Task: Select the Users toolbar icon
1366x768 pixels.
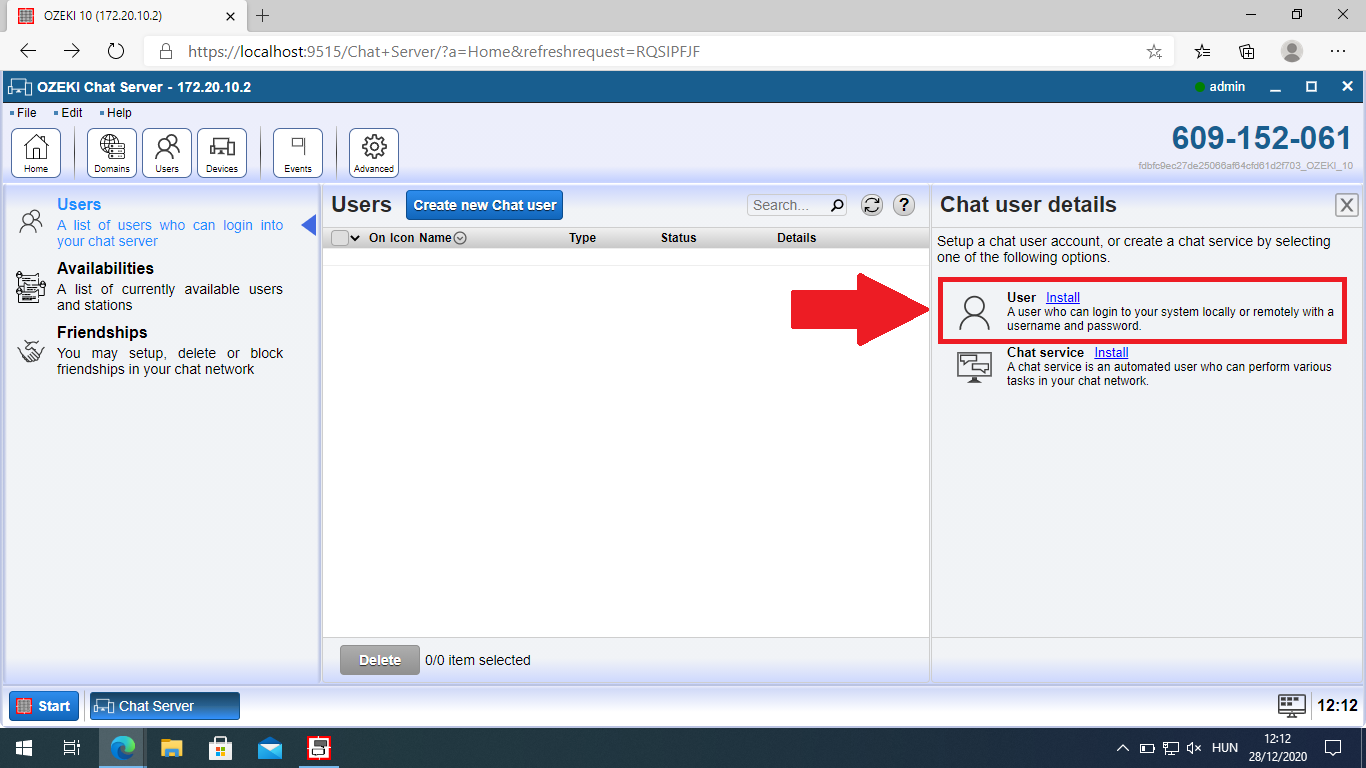Action: click(167, 153)
